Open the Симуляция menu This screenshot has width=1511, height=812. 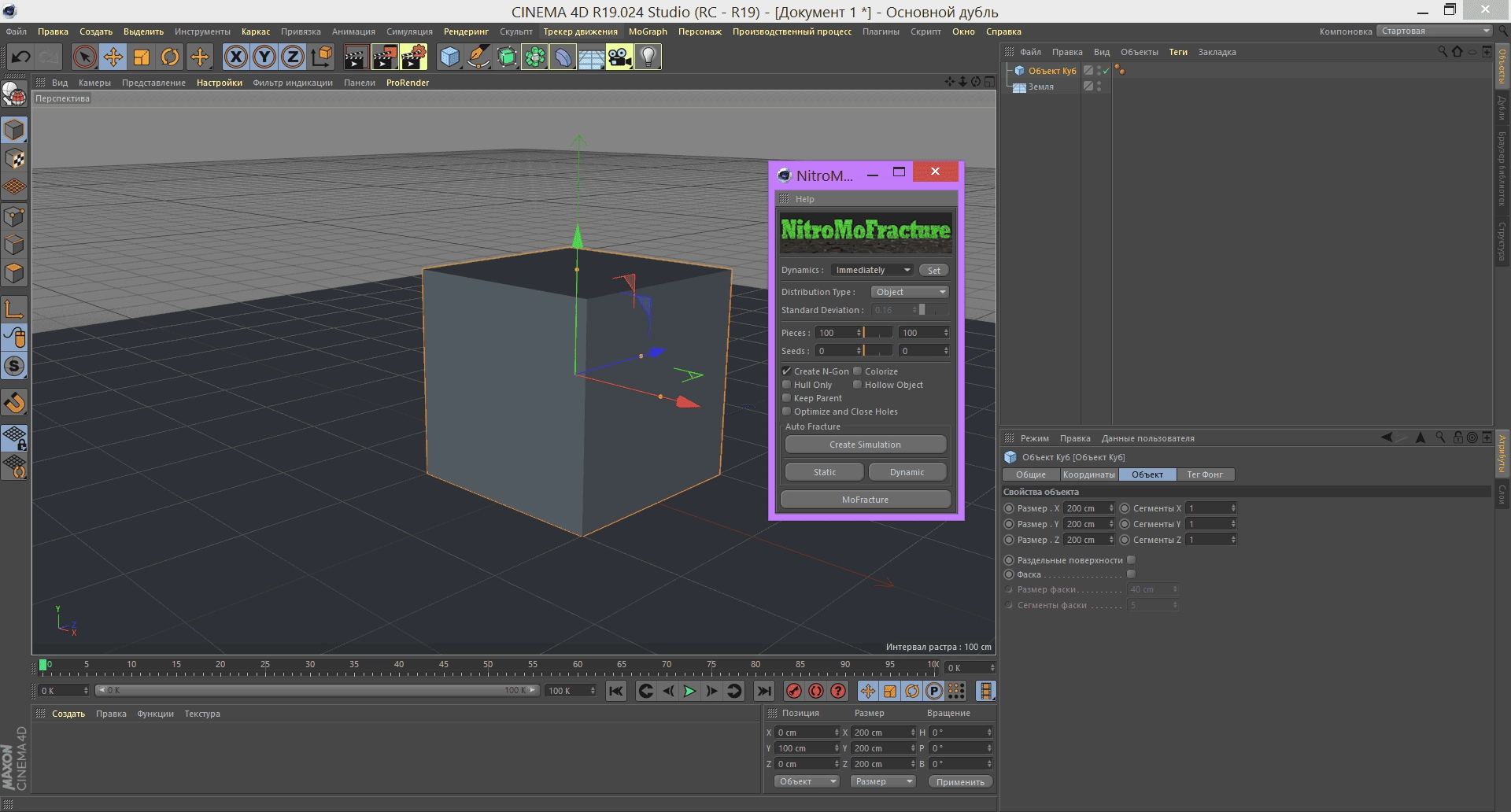point(409,31)
